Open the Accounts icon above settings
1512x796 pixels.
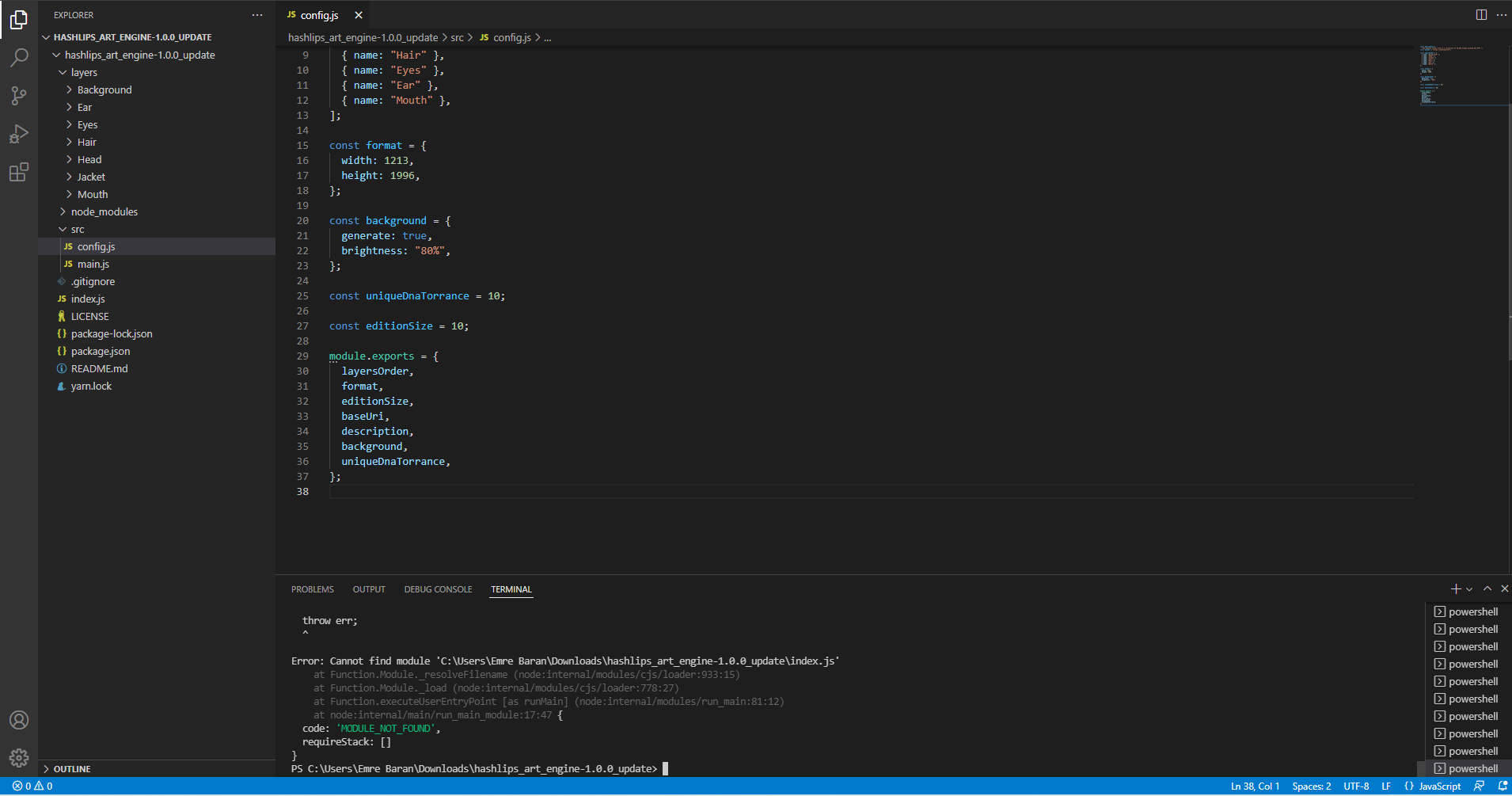pyautogui.click(x=19, y=719)
